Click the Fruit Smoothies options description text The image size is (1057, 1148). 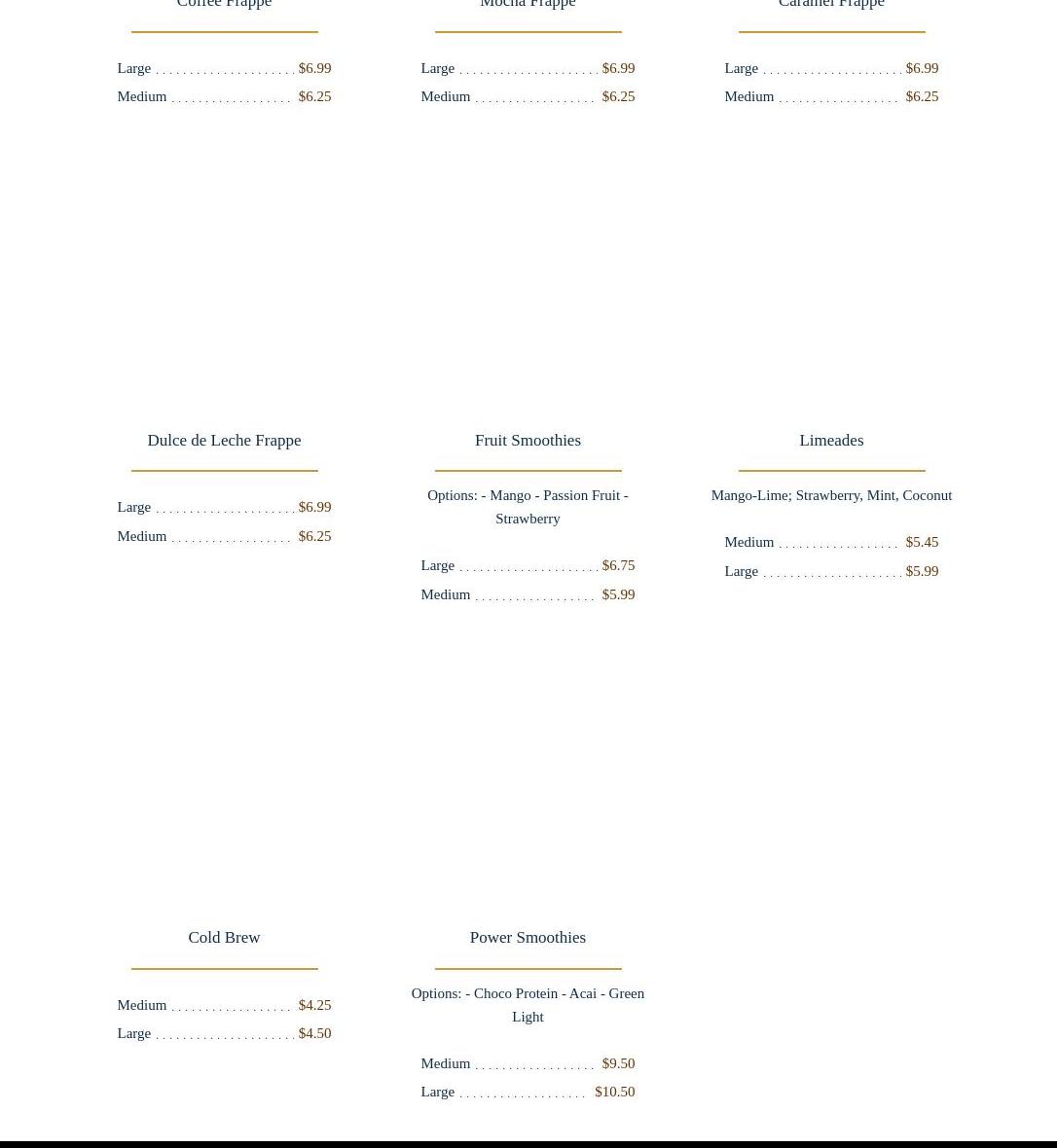click(528, 507)
